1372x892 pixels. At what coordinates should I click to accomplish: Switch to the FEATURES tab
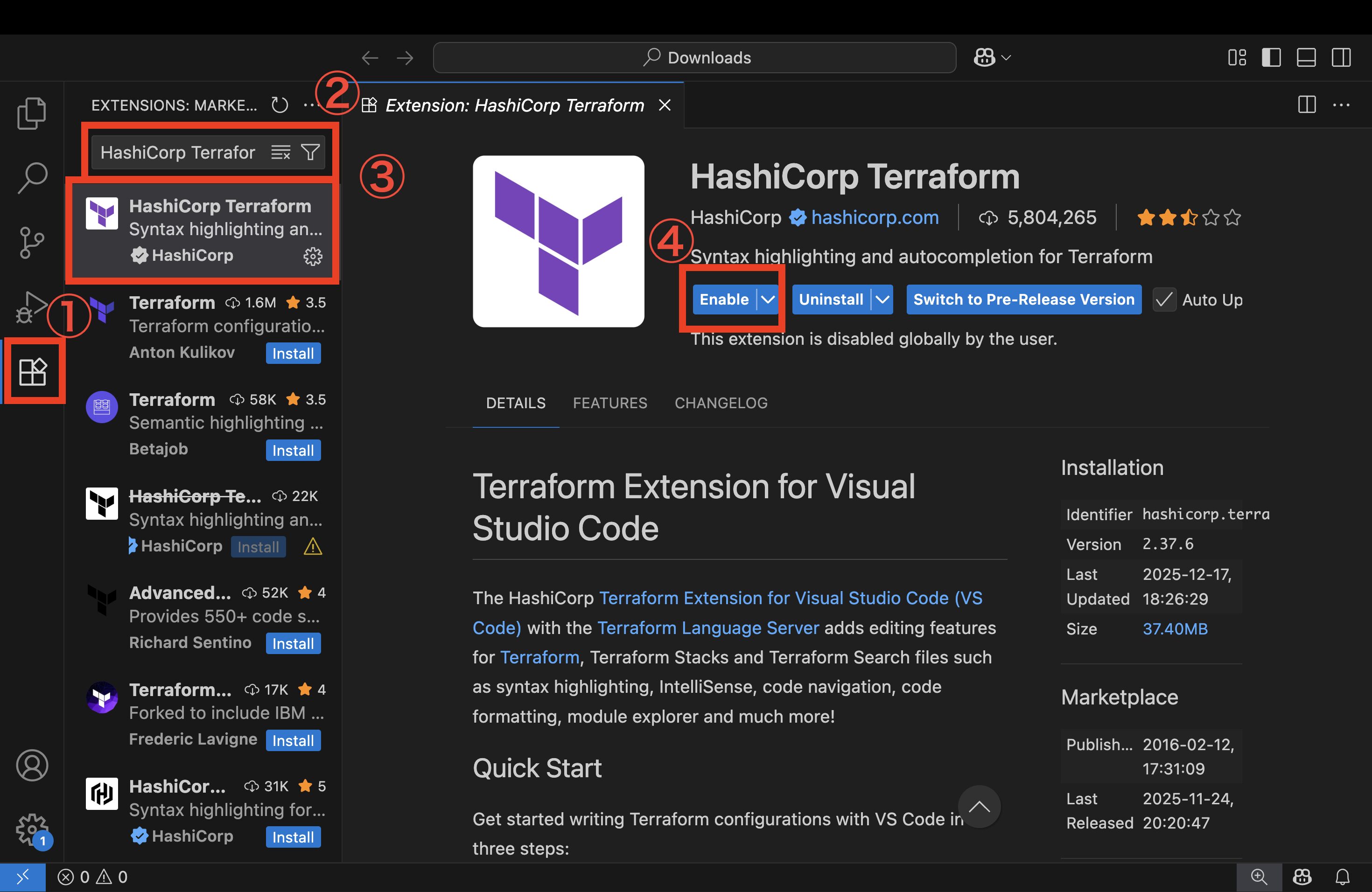[x=610, y=403]
